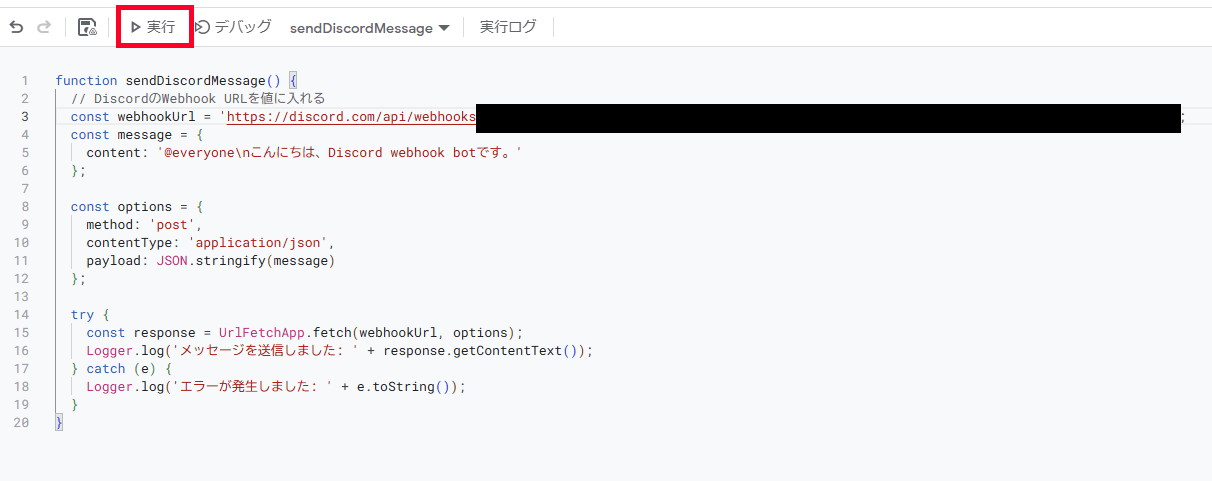Open the 実行ログ execution log

pyautogui.click(x=508, y=27)
